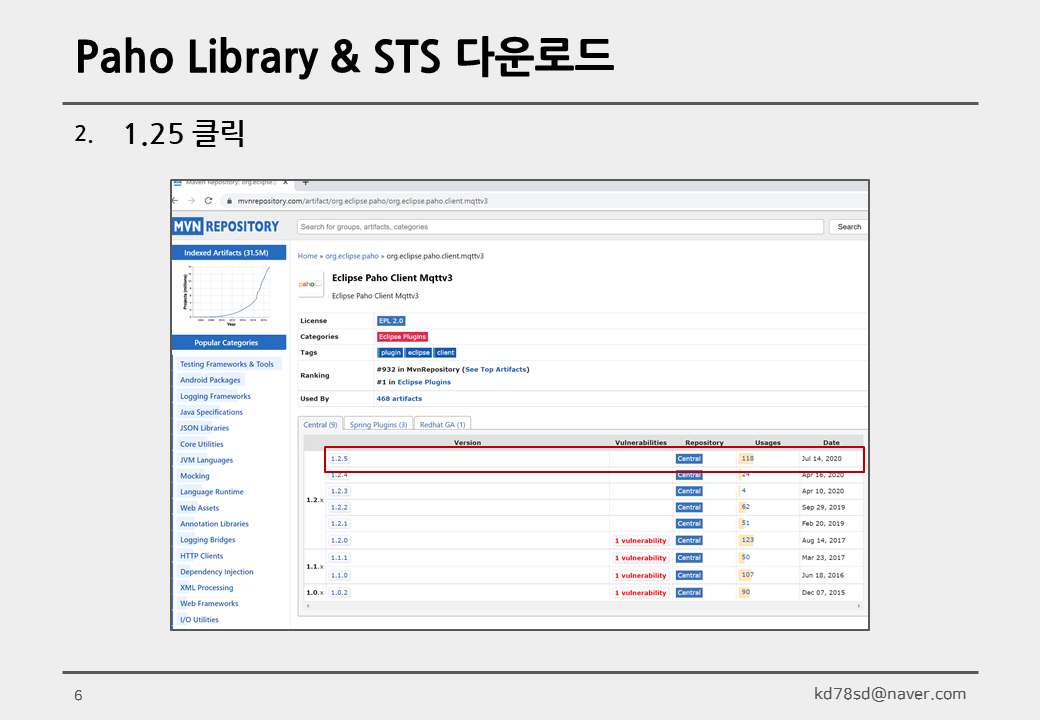
Task: Open Language Runtime category
Action: point(212,492)
